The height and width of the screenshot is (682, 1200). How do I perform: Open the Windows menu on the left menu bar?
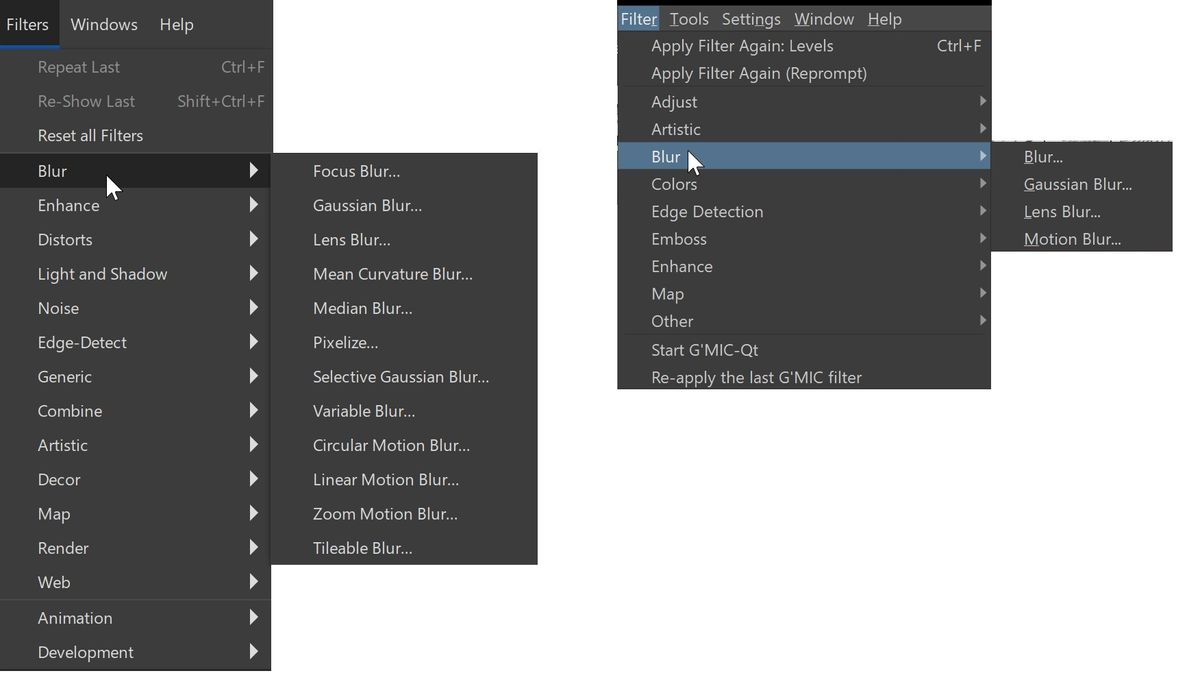click(x=104, y=24)
